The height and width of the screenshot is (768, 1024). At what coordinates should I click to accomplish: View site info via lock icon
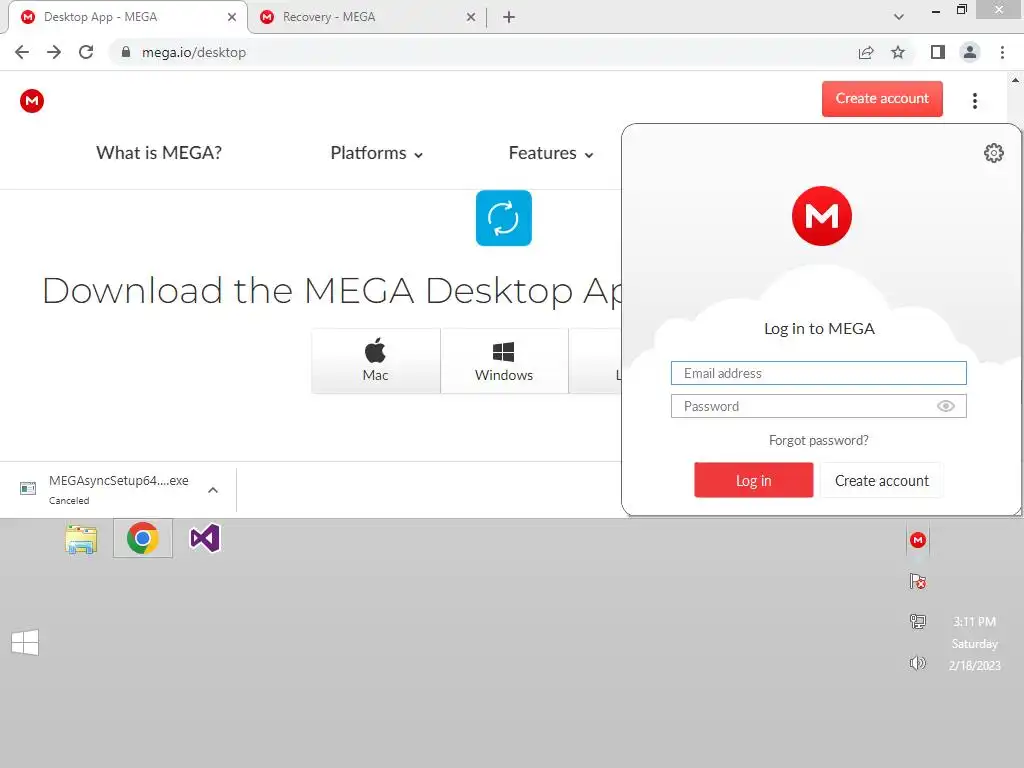point(126,52)
